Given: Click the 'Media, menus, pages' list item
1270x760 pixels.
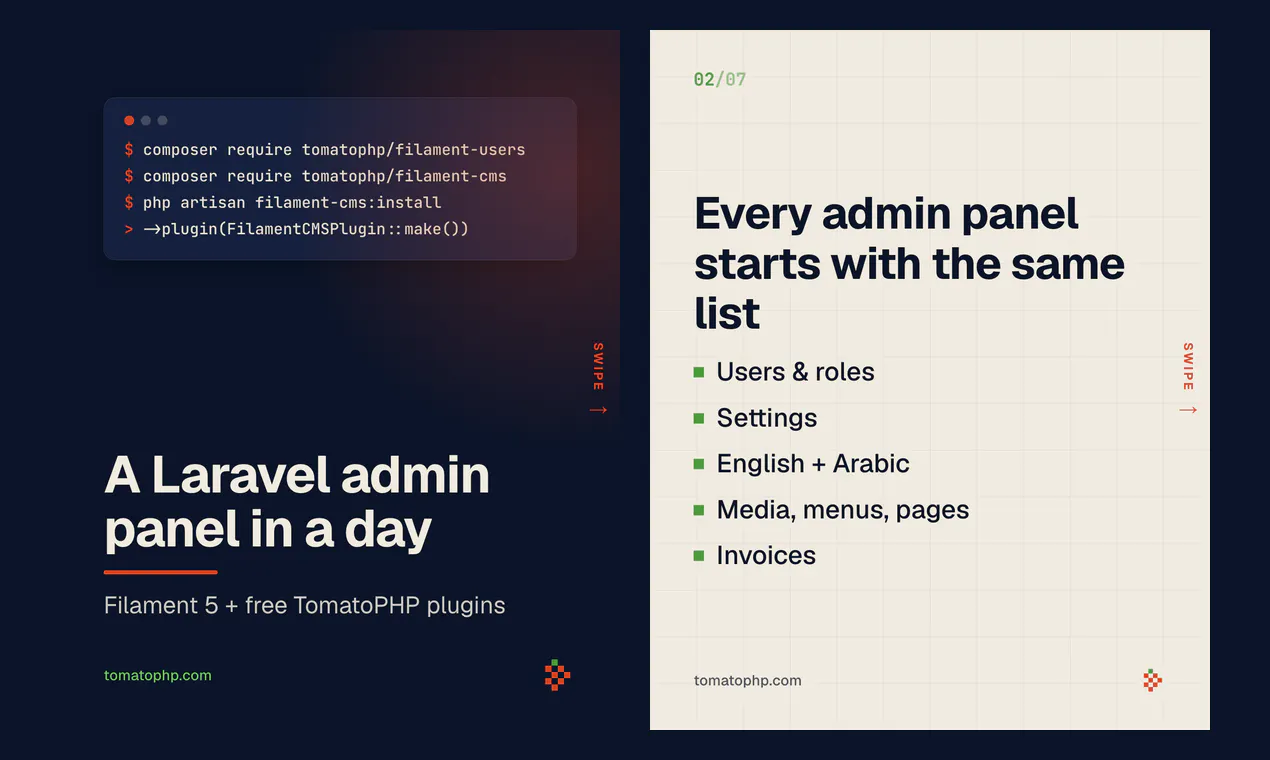Looking at the screenshot, I should (x=832, y=510).
